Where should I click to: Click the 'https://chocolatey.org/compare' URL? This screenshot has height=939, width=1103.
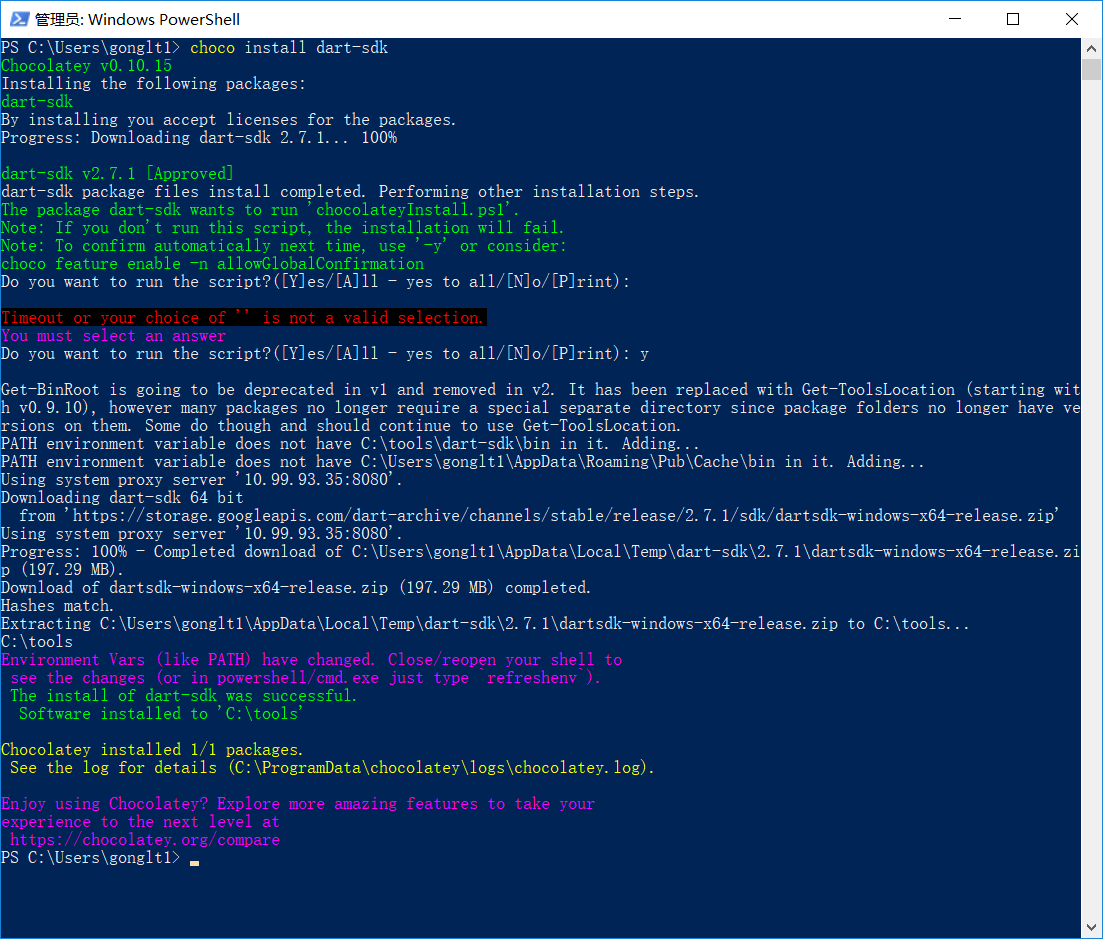click(145, 840)
